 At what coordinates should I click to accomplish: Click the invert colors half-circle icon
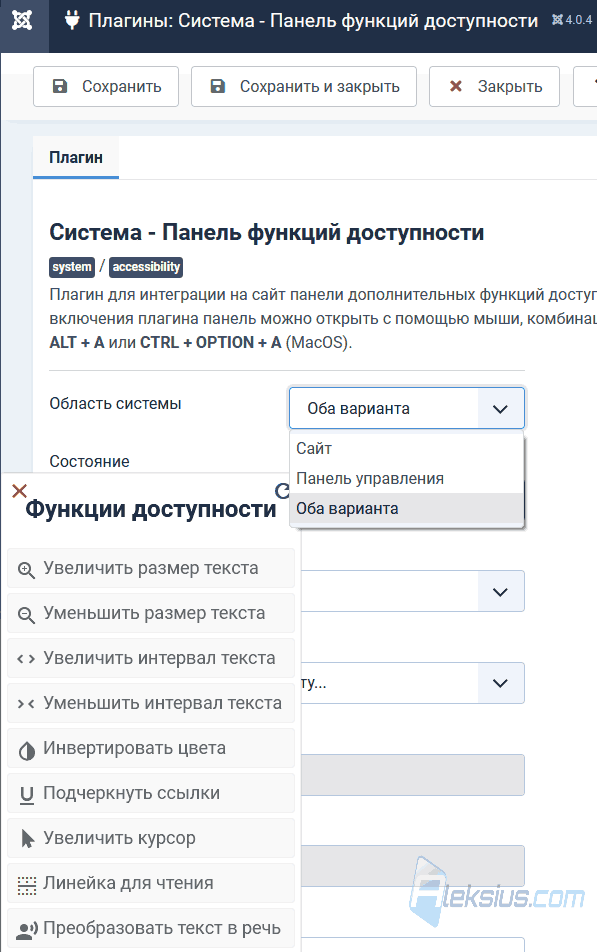click(x=27, y=751)
